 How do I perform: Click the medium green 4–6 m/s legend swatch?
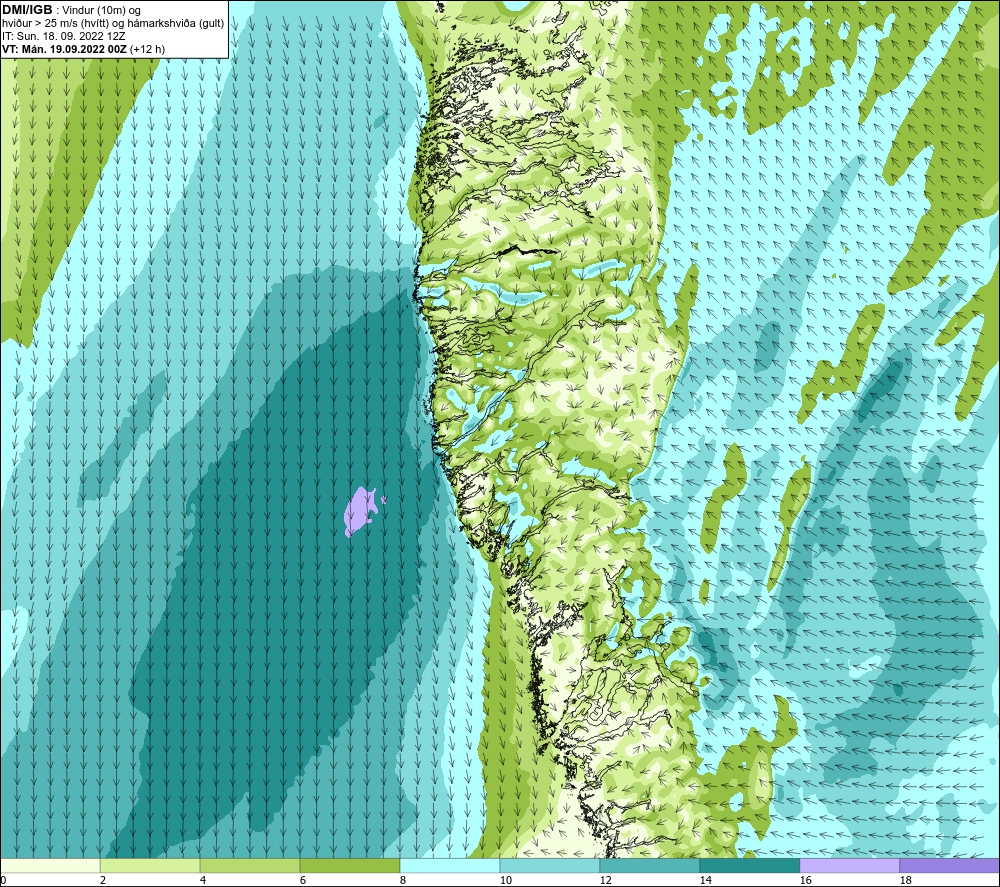click(x=250, y=865)
